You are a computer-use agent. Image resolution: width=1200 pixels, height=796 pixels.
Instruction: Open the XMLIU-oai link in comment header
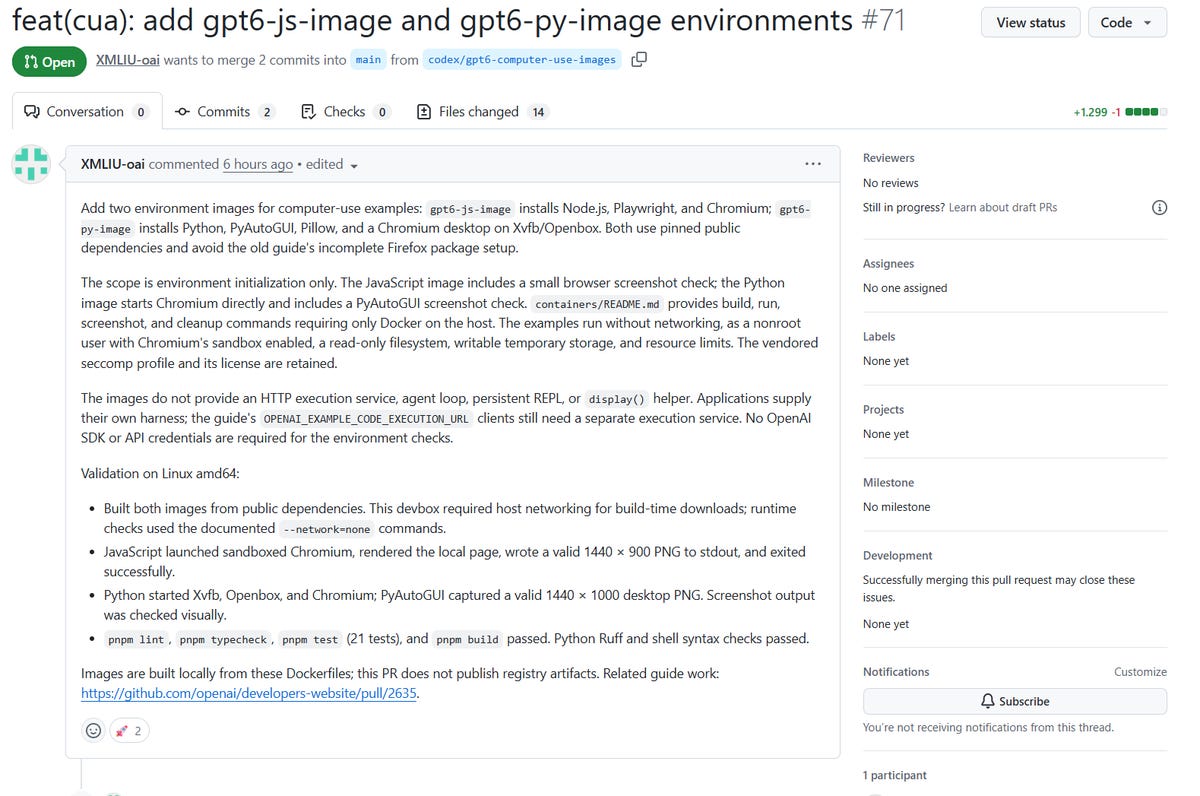112,164
